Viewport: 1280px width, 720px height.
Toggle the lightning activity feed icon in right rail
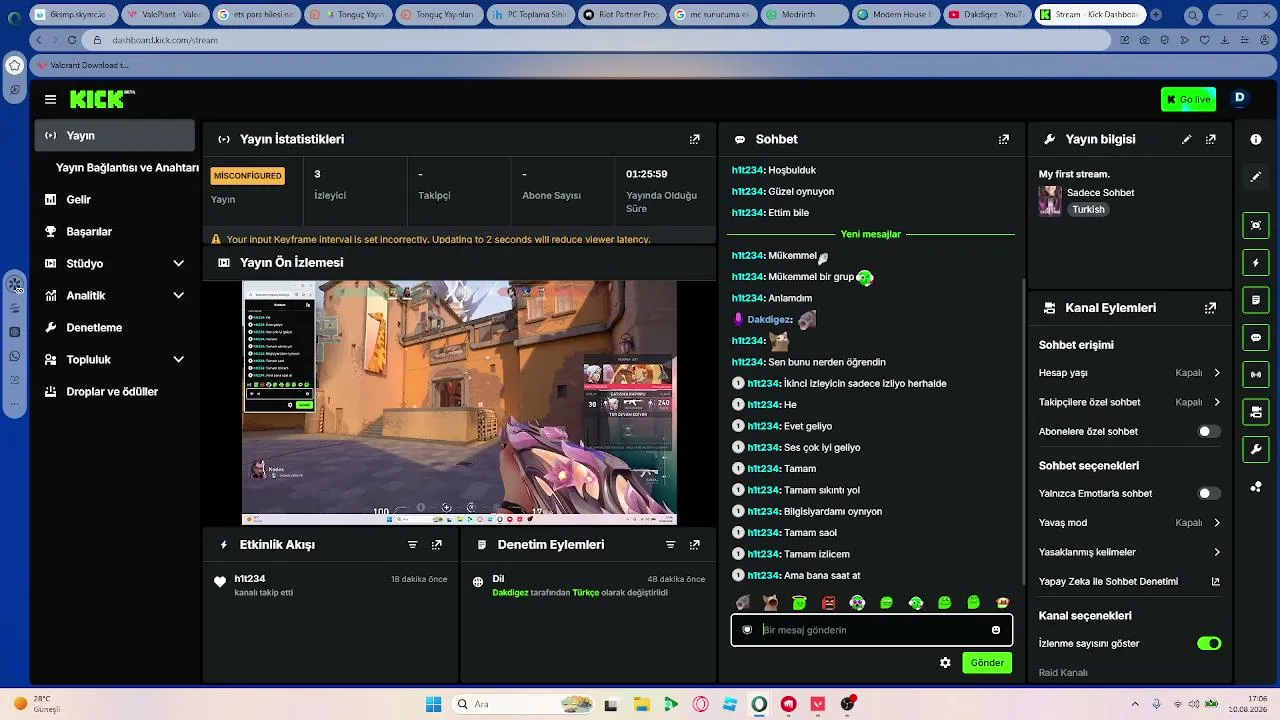click(1256, 263)
